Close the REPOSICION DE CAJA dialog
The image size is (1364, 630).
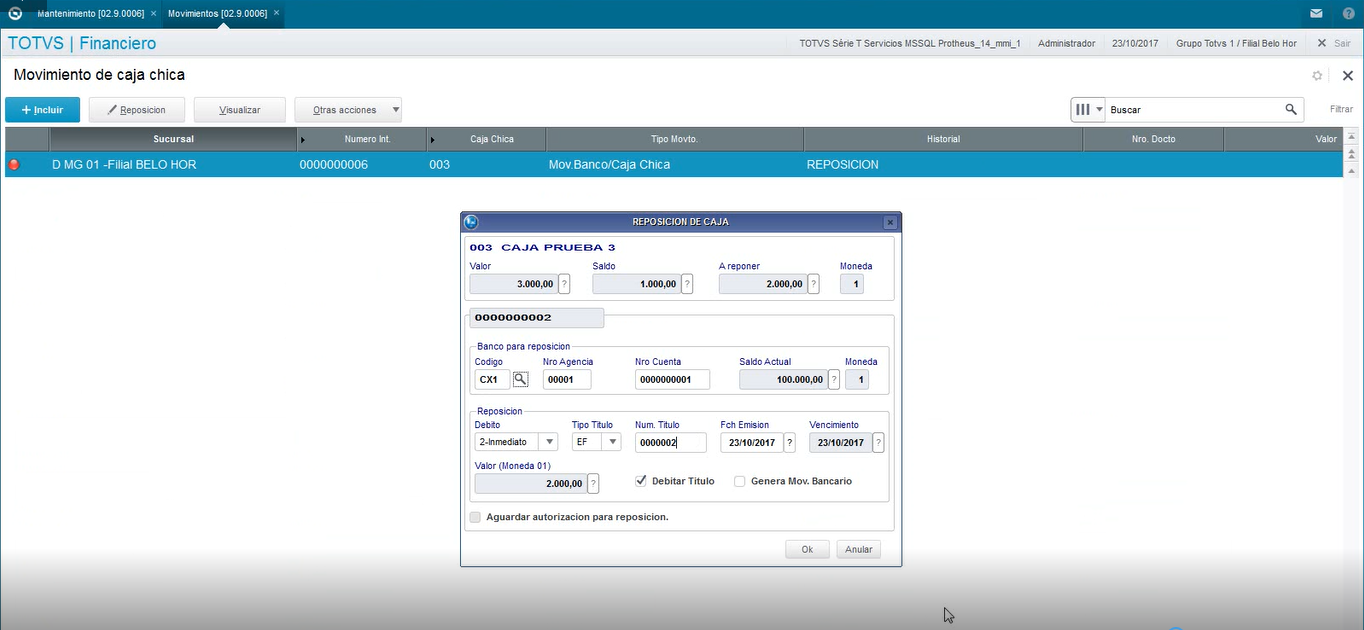tap(890, 222)
